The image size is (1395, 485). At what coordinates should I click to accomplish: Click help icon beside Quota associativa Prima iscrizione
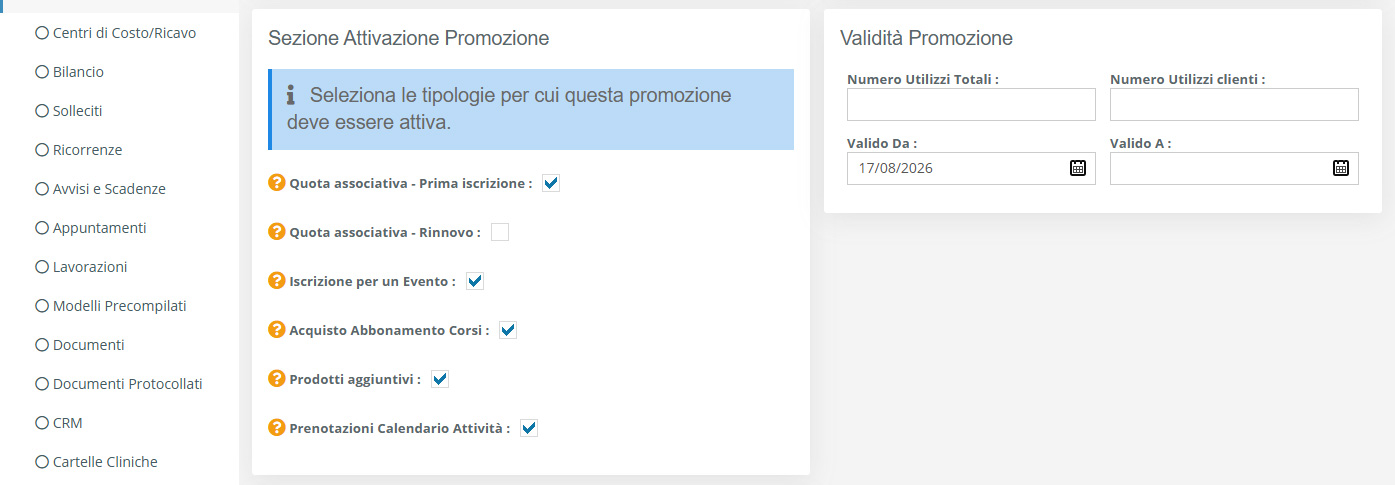click(x=277, y=183)
